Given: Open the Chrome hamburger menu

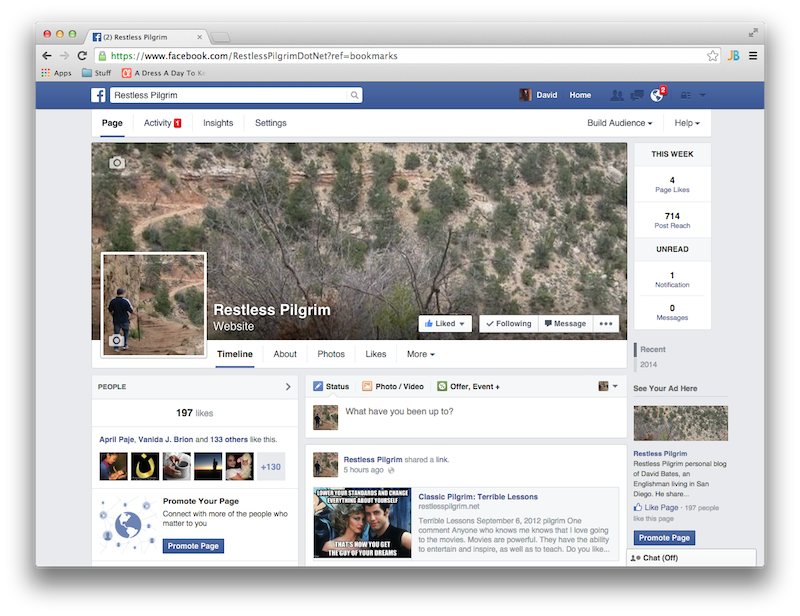Looking at the screenshot, I should click(753, 56).
